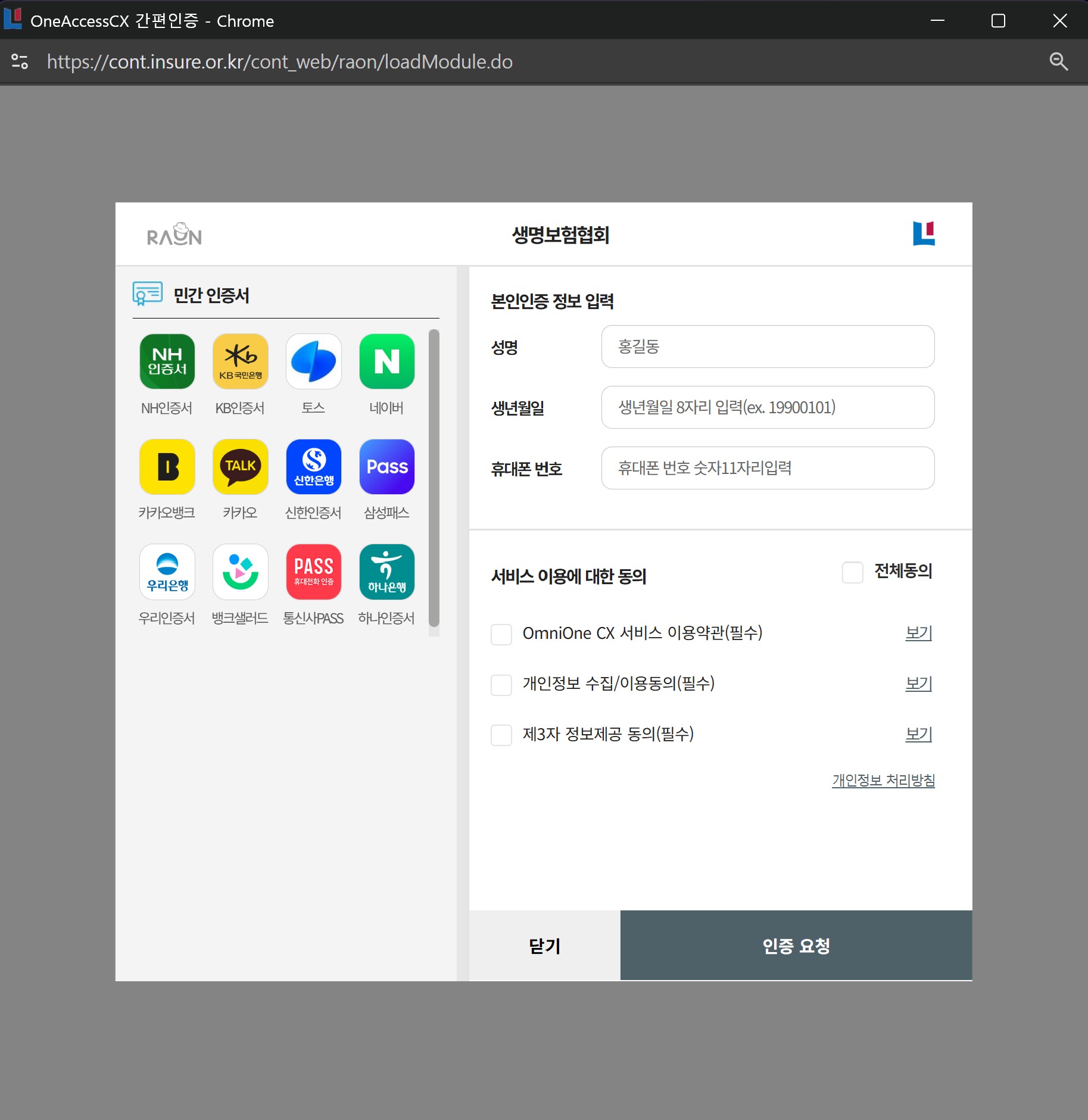1088x1120 pixels.
Task: Click the certificate list vertical scrollbar
Action: click(434, 478)
